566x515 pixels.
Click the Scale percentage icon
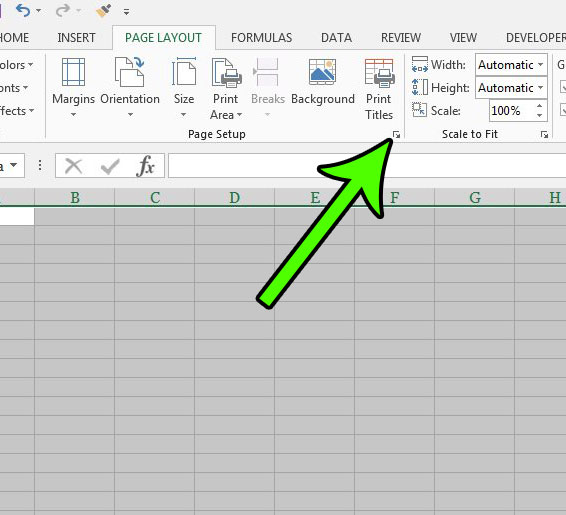[x=419, y=110]
